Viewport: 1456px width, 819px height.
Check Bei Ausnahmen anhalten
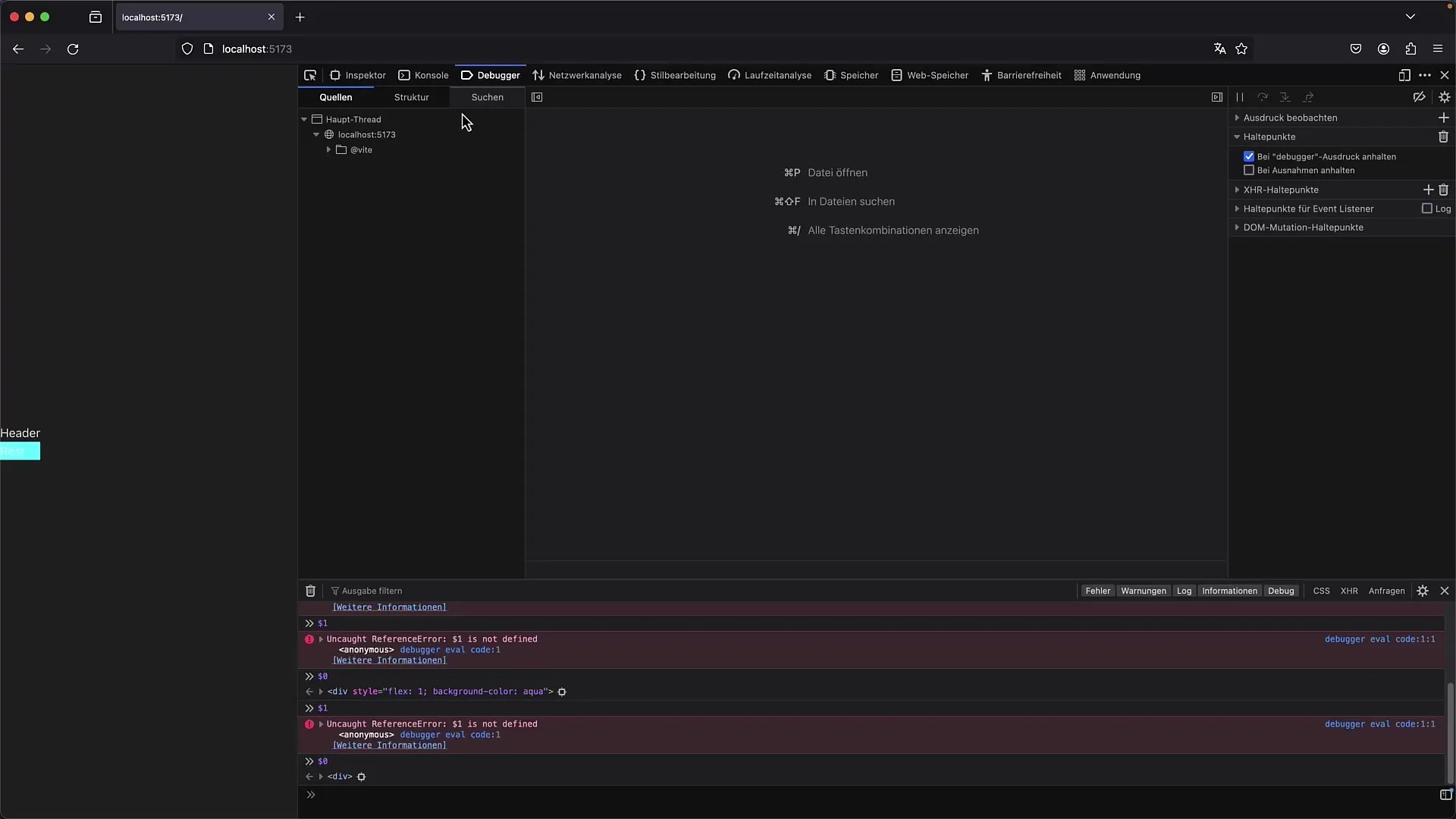[1249, 170]
